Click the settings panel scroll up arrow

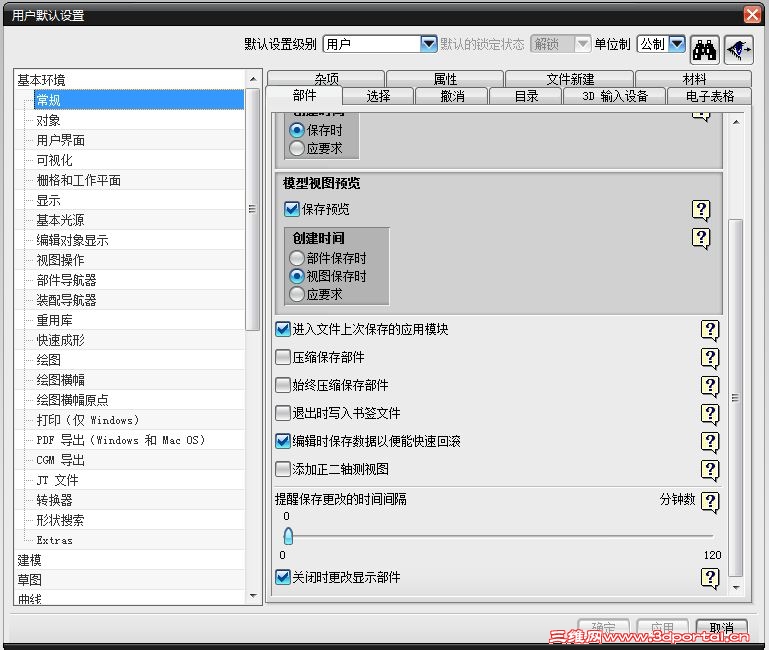(x=736, y=122)
